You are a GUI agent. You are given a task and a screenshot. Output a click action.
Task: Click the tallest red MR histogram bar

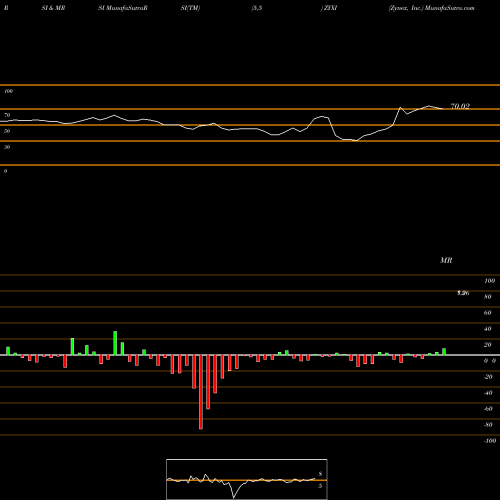point(201,392)
